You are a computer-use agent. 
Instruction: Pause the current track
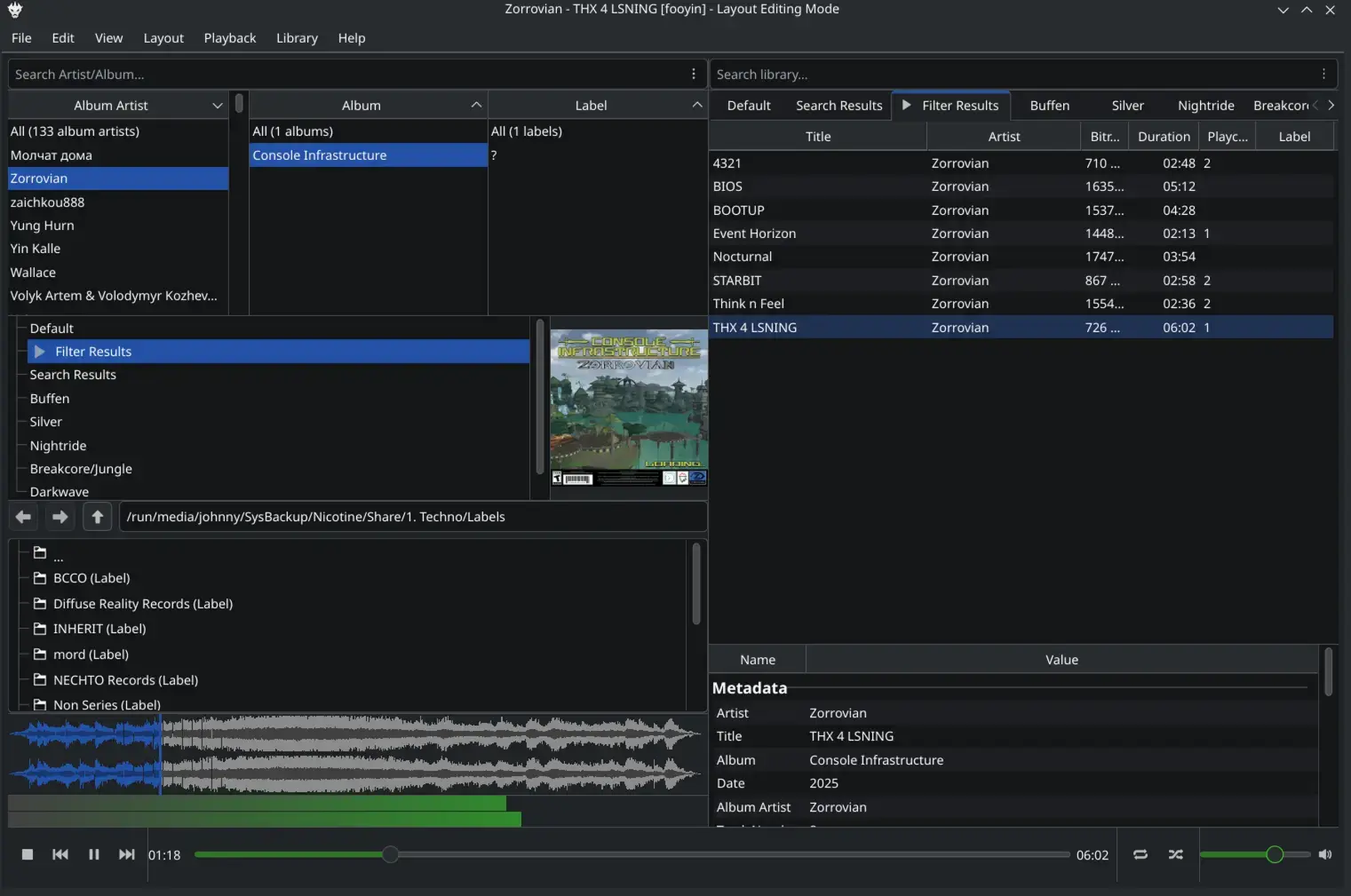click(93, 854)
